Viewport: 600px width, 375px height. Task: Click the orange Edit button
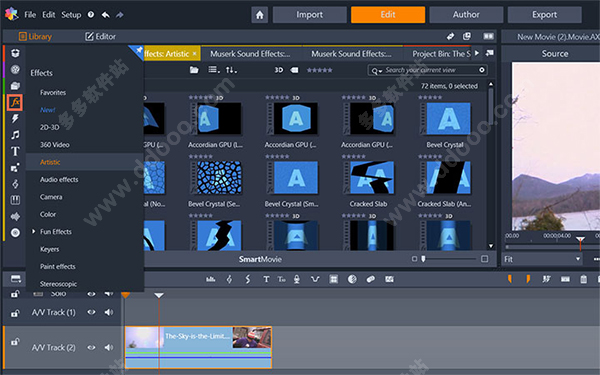tap(388, 15)
